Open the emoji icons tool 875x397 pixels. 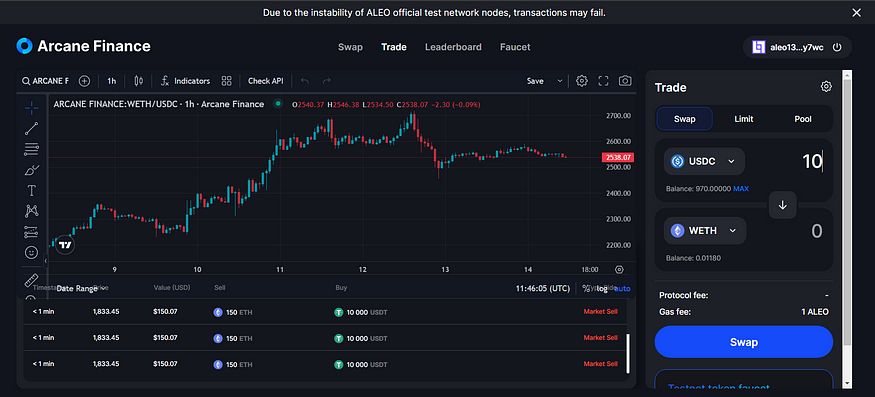click(32, 252)
